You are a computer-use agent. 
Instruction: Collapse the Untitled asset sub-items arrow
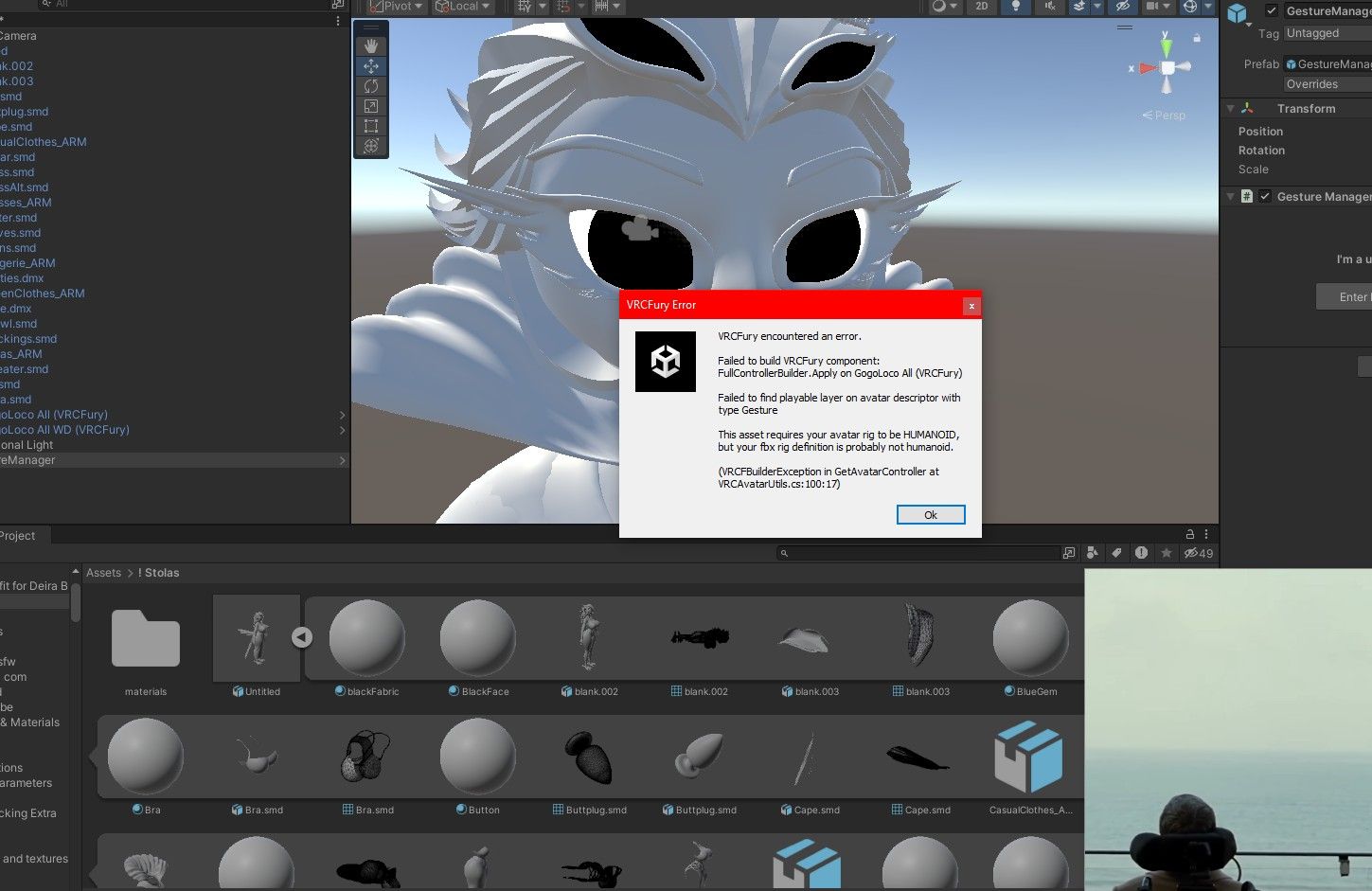[302, 637]
